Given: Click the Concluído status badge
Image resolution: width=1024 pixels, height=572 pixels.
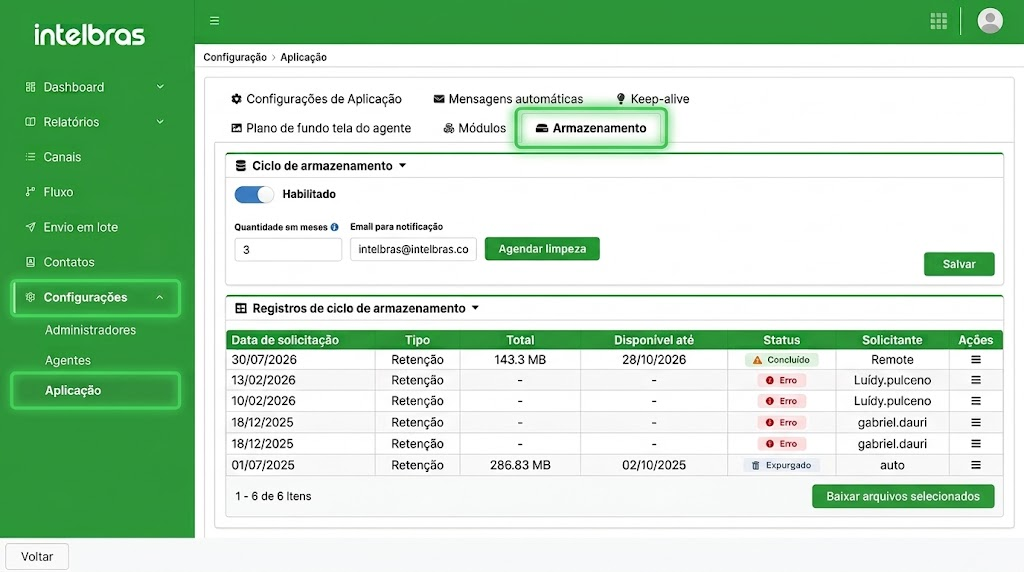Looking at the screenshot, I should 781,360.
